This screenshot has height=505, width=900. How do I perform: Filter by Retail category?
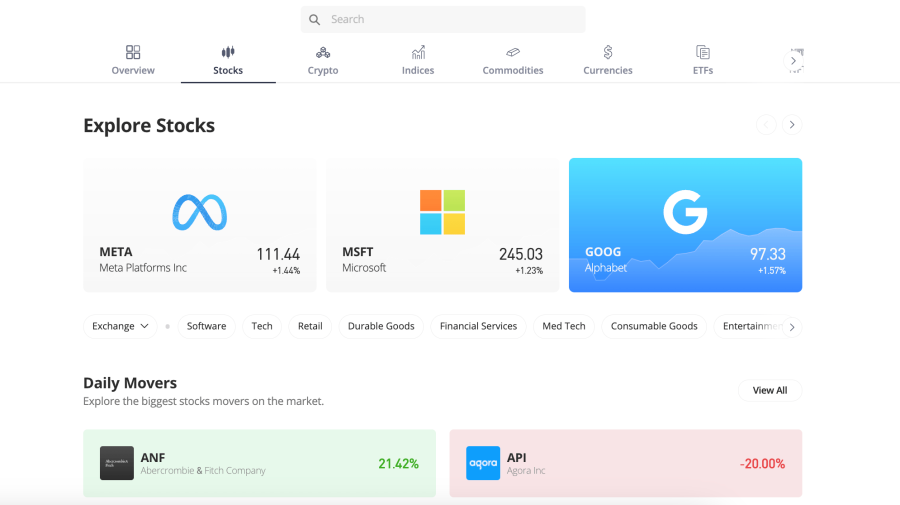pos(310,326)
